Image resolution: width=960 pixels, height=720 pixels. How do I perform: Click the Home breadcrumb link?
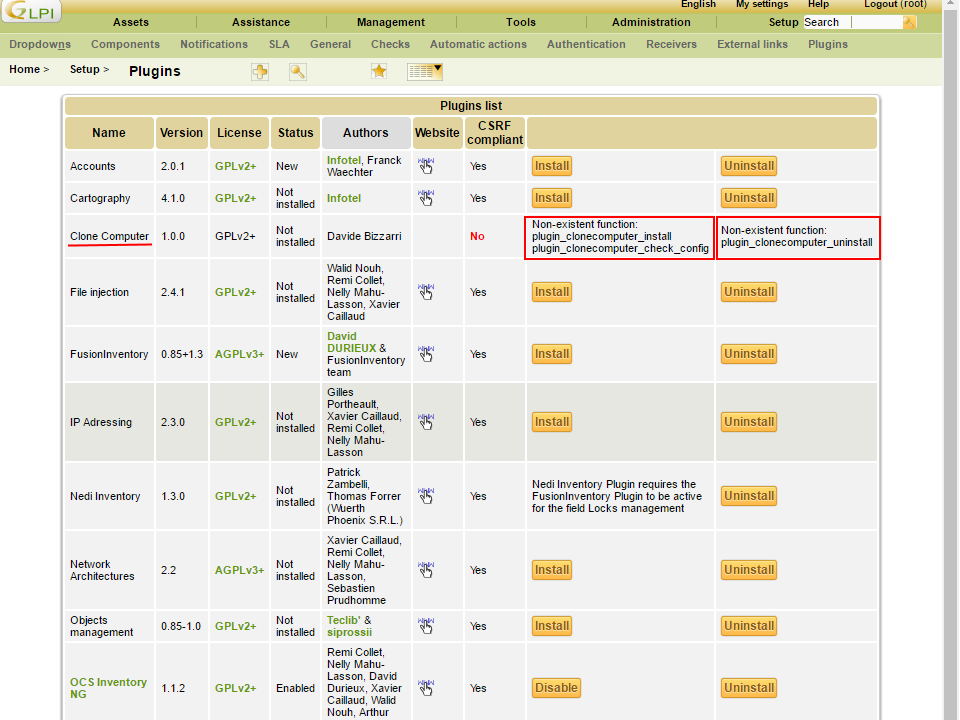pyautogui.click(x=24, y=69)
